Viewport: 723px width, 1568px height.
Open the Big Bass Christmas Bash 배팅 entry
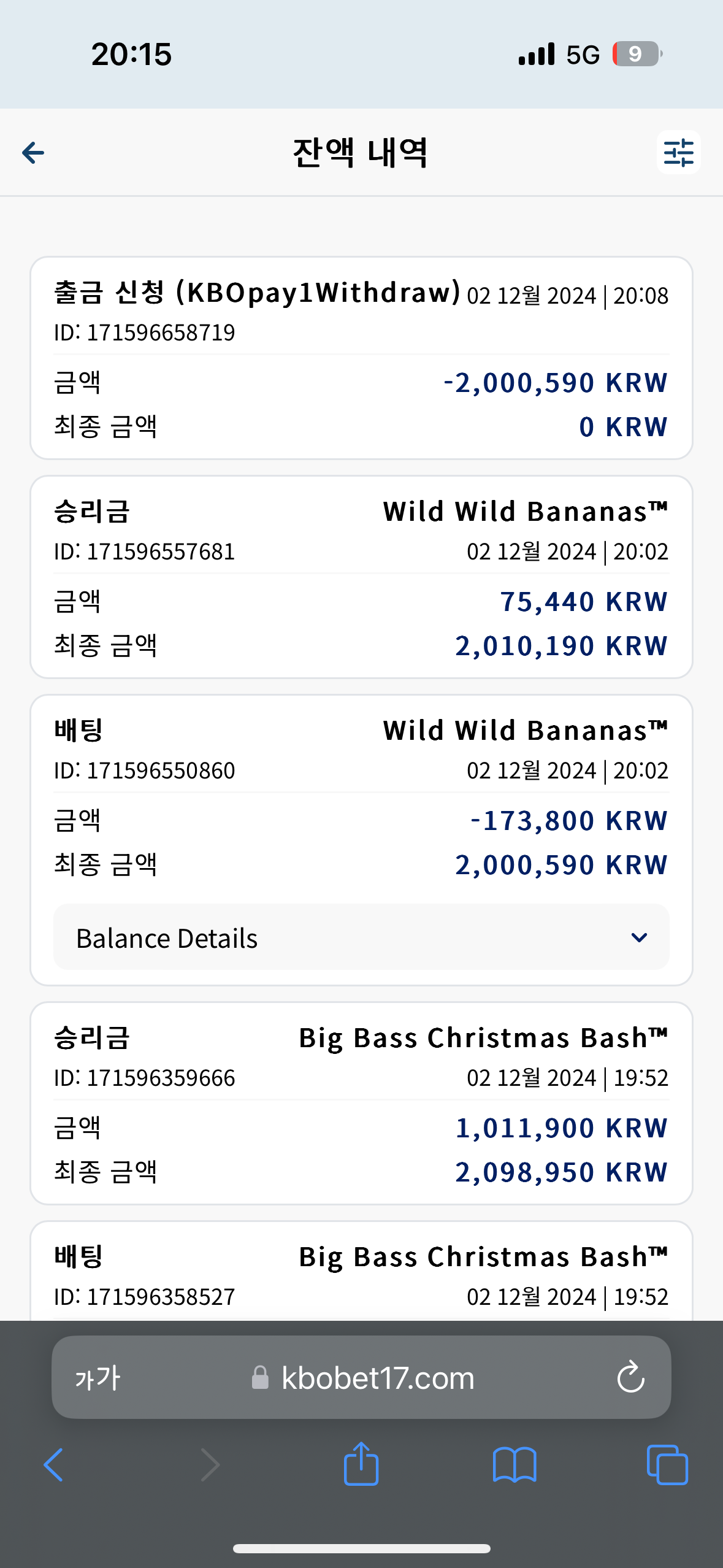click(361, 1271)
